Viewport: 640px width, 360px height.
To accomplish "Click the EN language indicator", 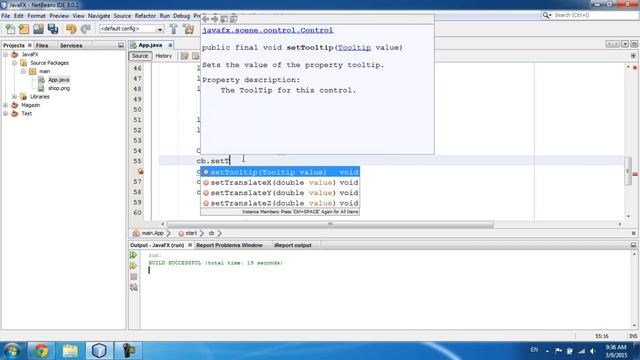I will point(534,350).
